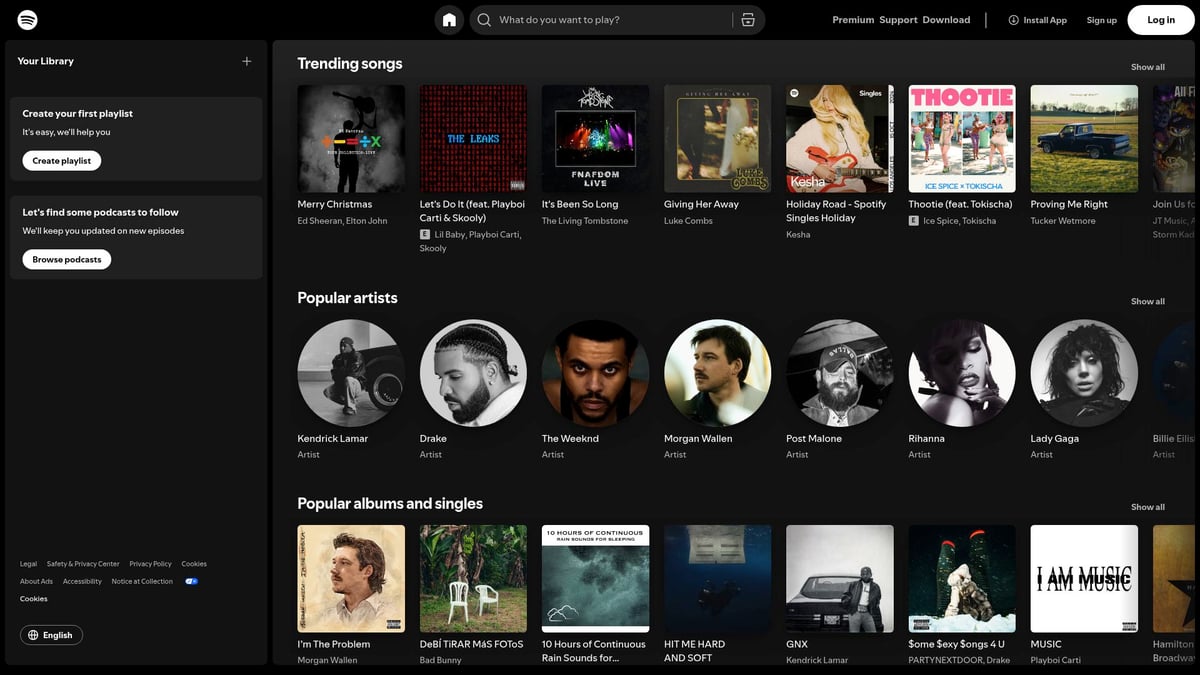Click the Explicit badge on Thootie track
The image size is (1200, 675).
[x=912, y=220]
